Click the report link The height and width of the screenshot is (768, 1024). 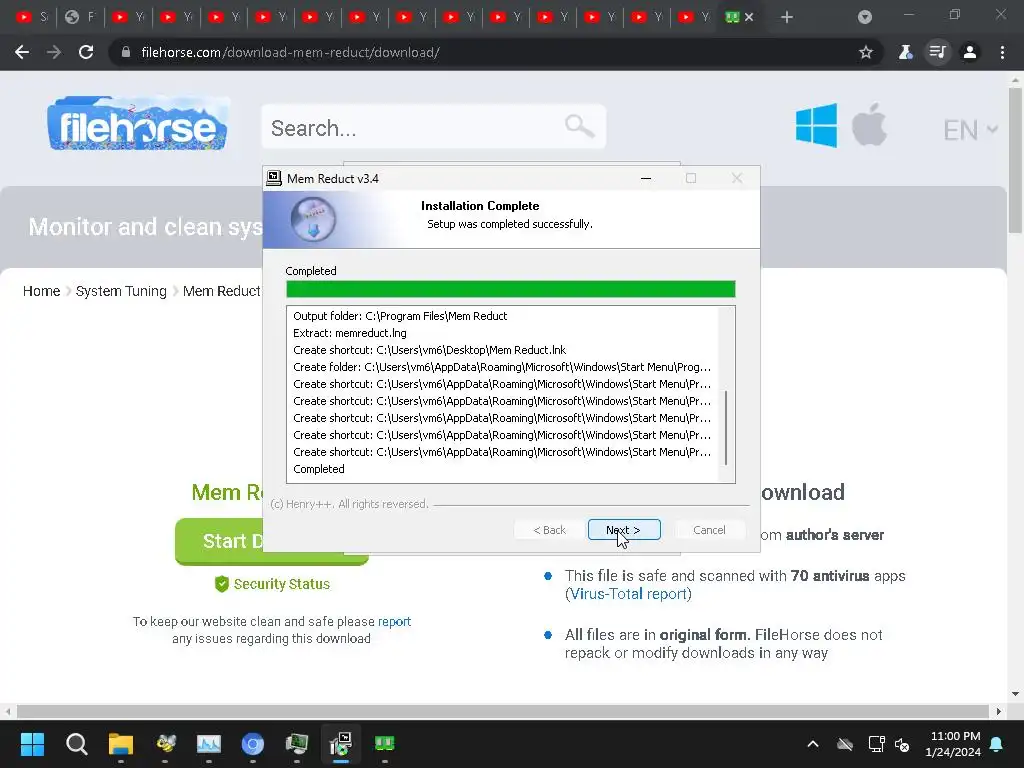pyautogui.click(x=394, y=621)
